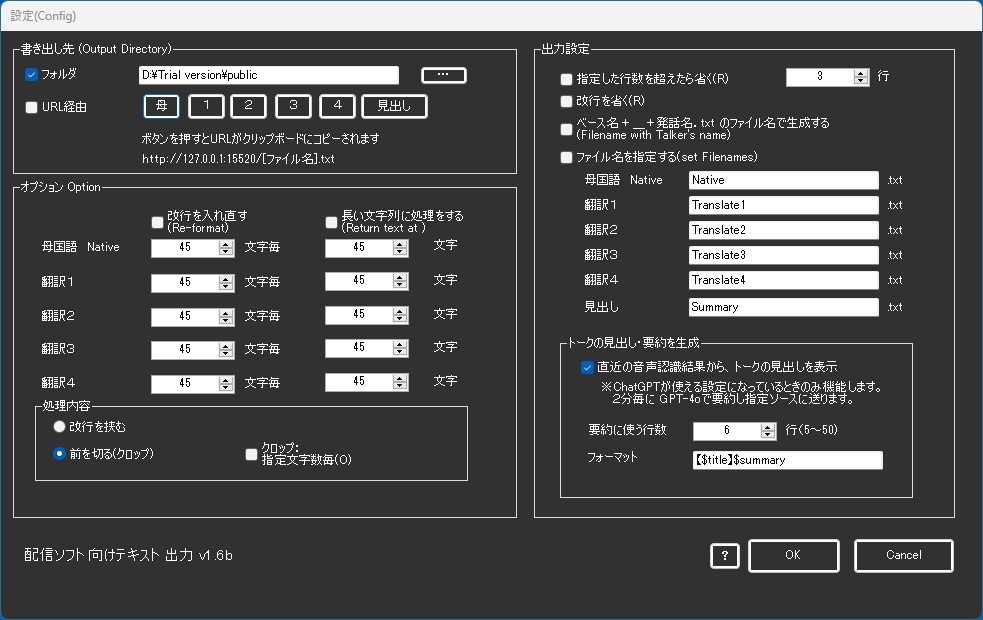Enable ファイル名を指定する (set Filenames)

click(x=564, y=158)
